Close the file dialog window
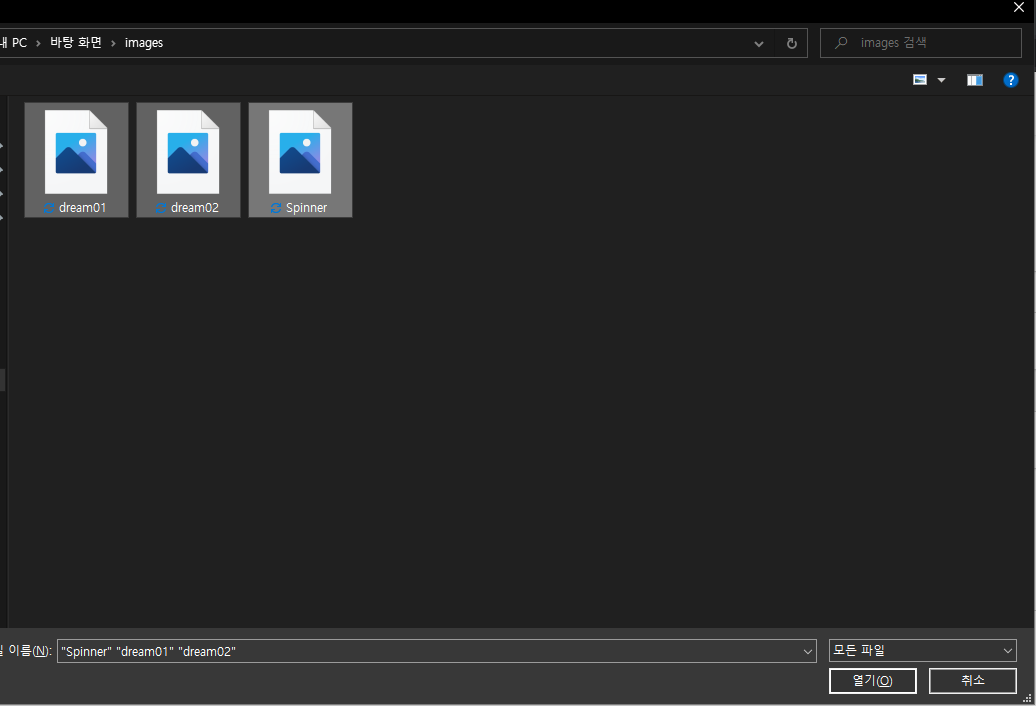The image size is (1036, 706). tap(1019, 7)
